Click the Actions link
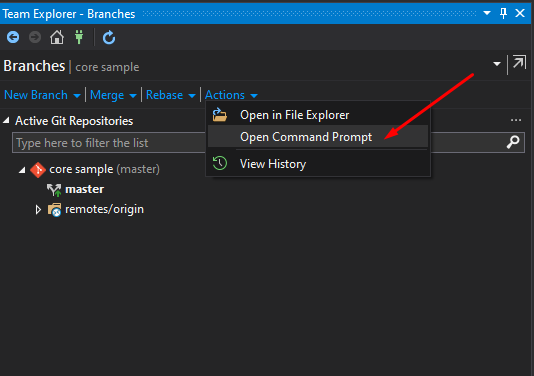This screenshot has width=534, height=376. click(x=225, y=95)
